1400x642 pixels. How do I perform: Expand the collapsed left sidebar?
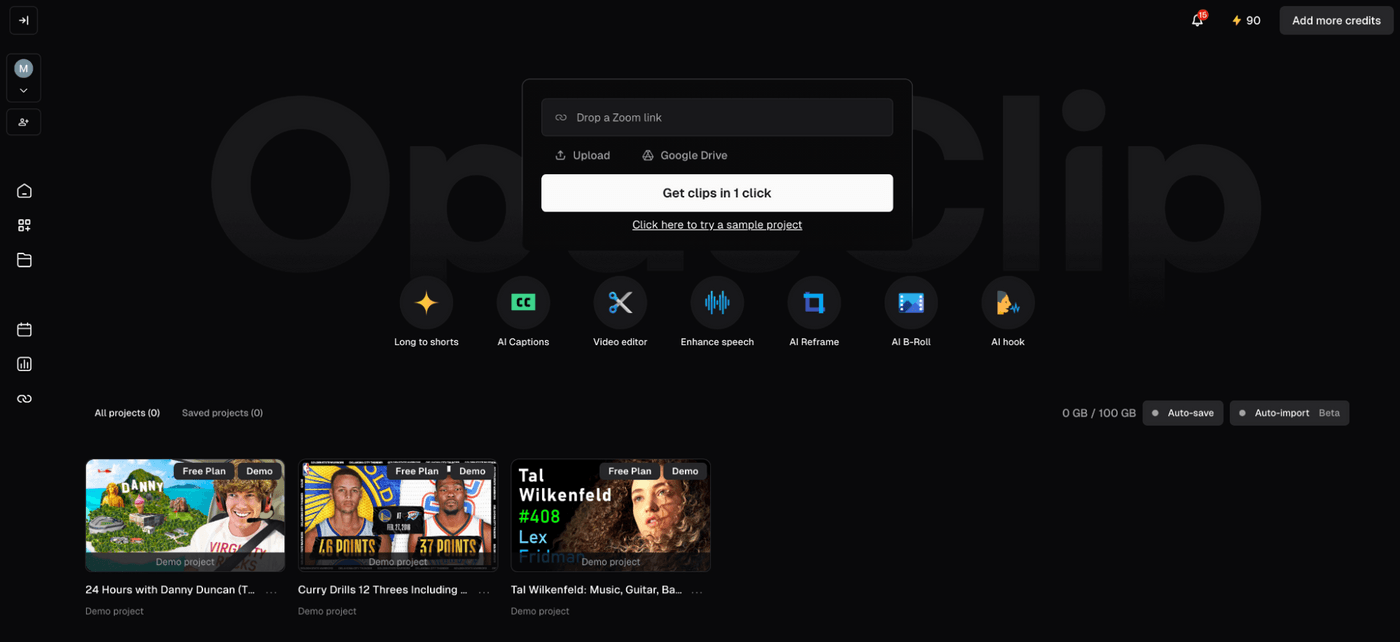point(24,20)
